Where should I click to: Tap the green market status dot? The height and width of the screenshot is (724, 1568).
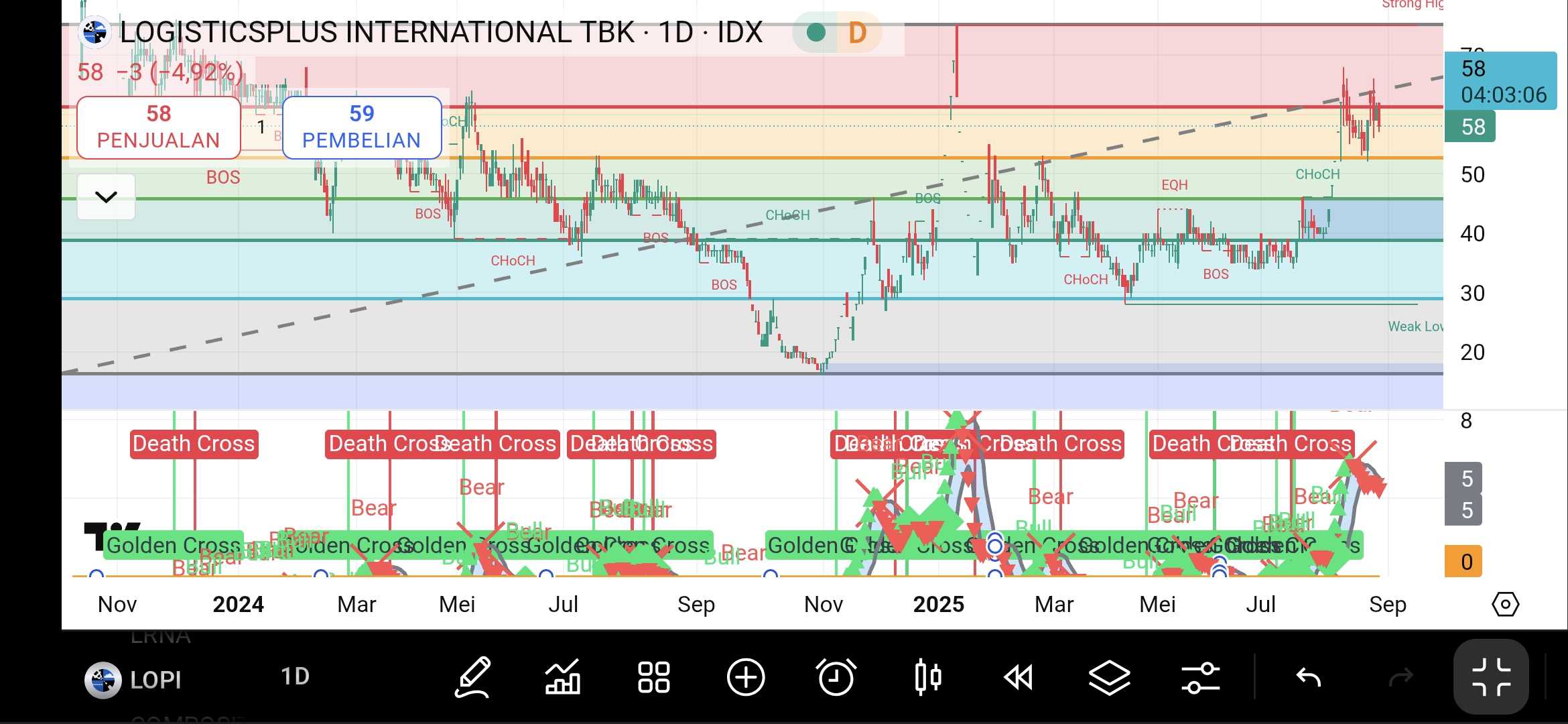click(815, 32)
